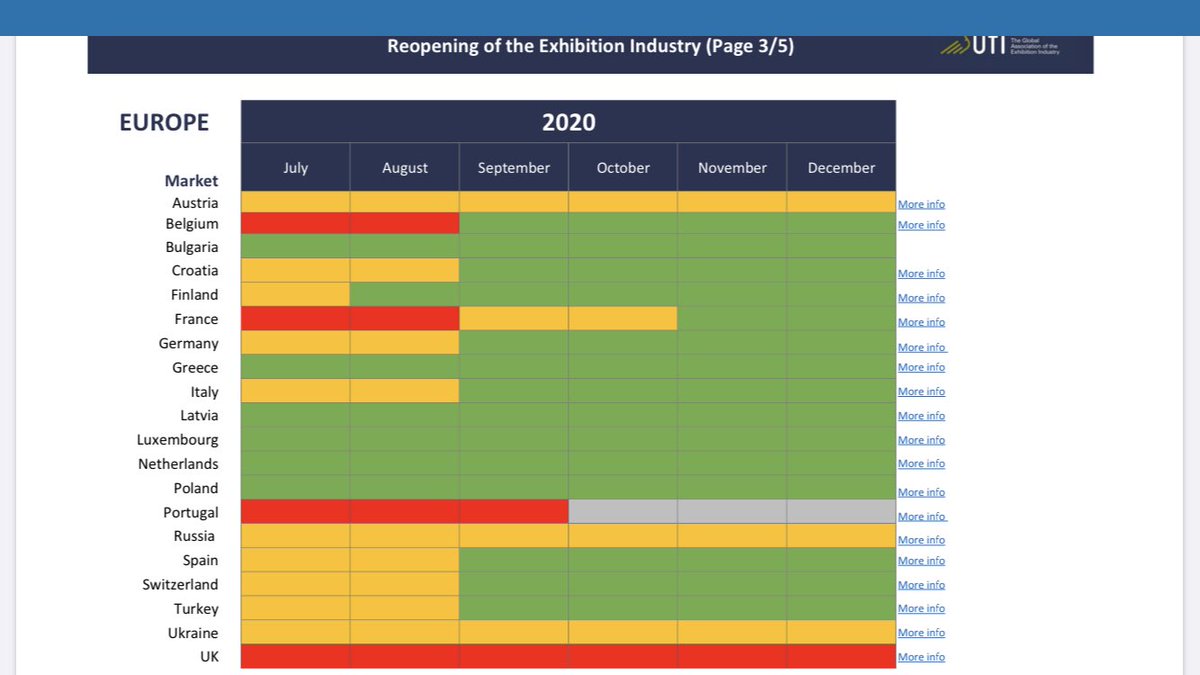Select the Finland market label
The width and height of the screenshot is (1200, 675).
[194, 295]
